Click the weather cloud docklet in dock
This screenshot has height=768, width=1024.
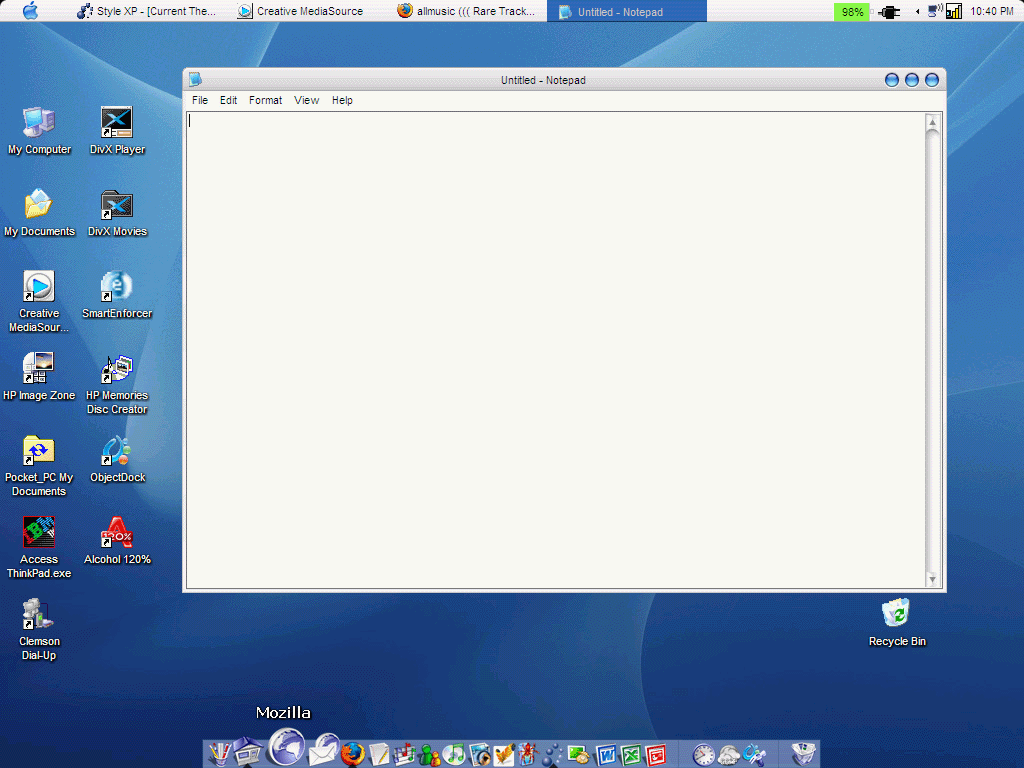(729, 754)
